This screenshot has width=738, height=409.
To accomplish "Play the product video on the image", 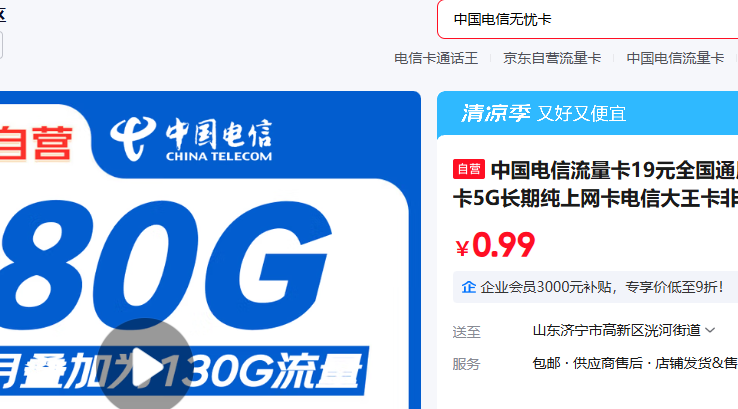I will [145, 367].
